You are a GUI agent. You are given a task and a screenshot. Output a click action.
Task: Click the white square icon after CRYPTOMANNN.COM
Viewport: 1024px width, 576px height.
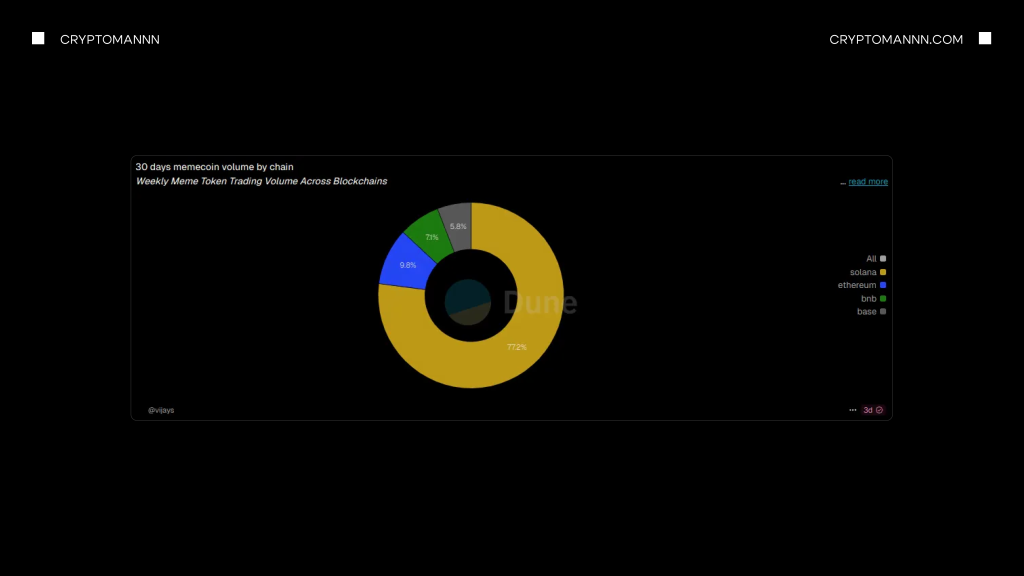click(985, 39)
